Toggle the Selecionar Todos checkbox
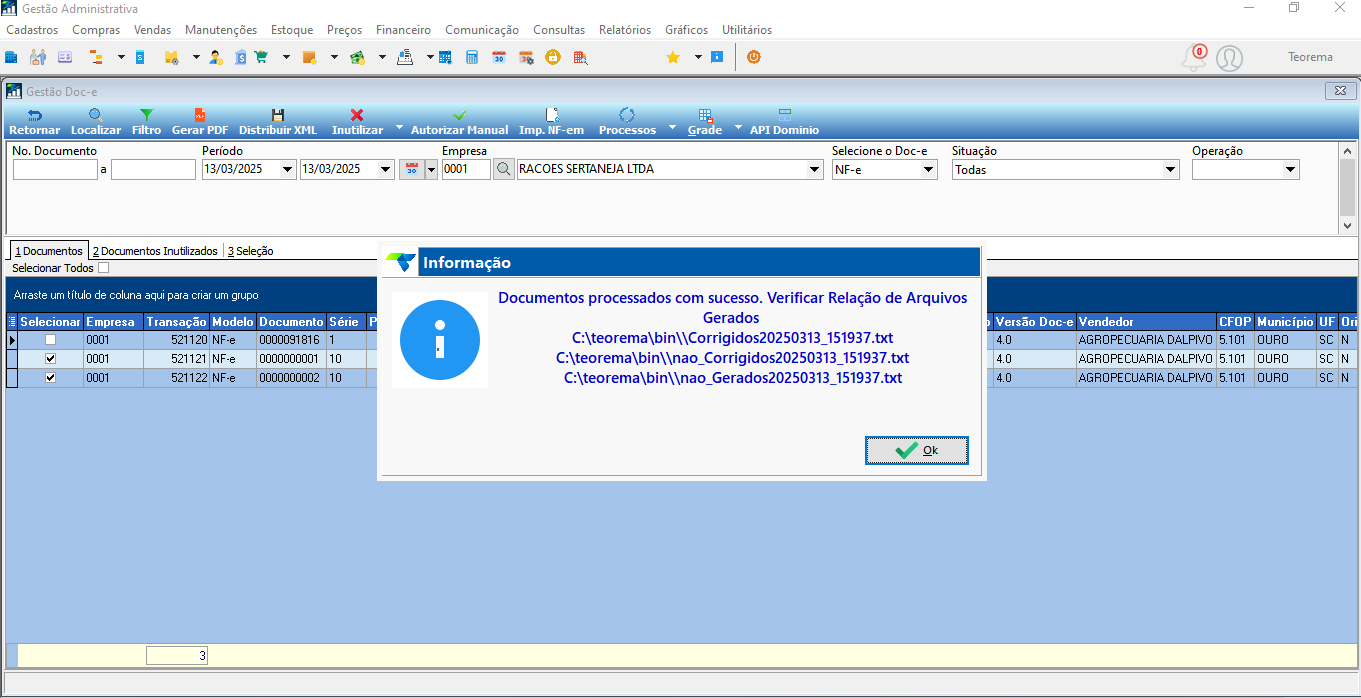 point(103,268)
